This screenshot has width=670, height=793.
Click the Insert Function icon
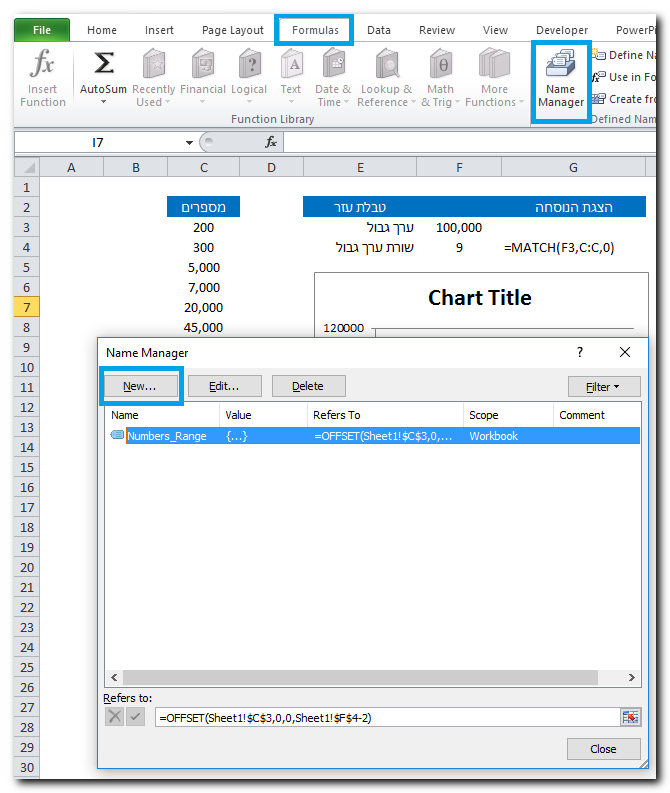[42, 66]
